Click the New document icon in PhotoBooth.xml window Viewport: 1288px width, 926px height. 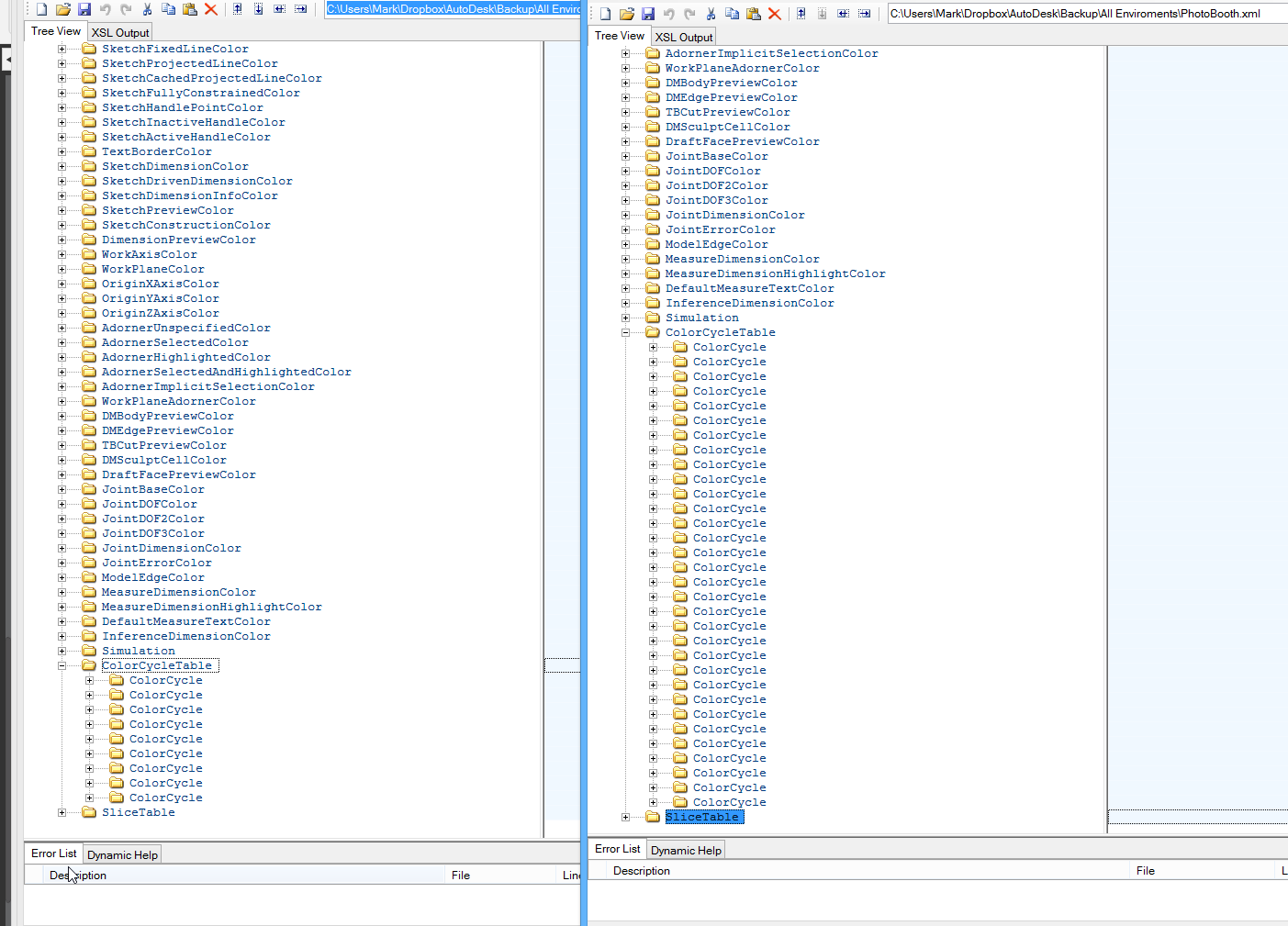605,14
